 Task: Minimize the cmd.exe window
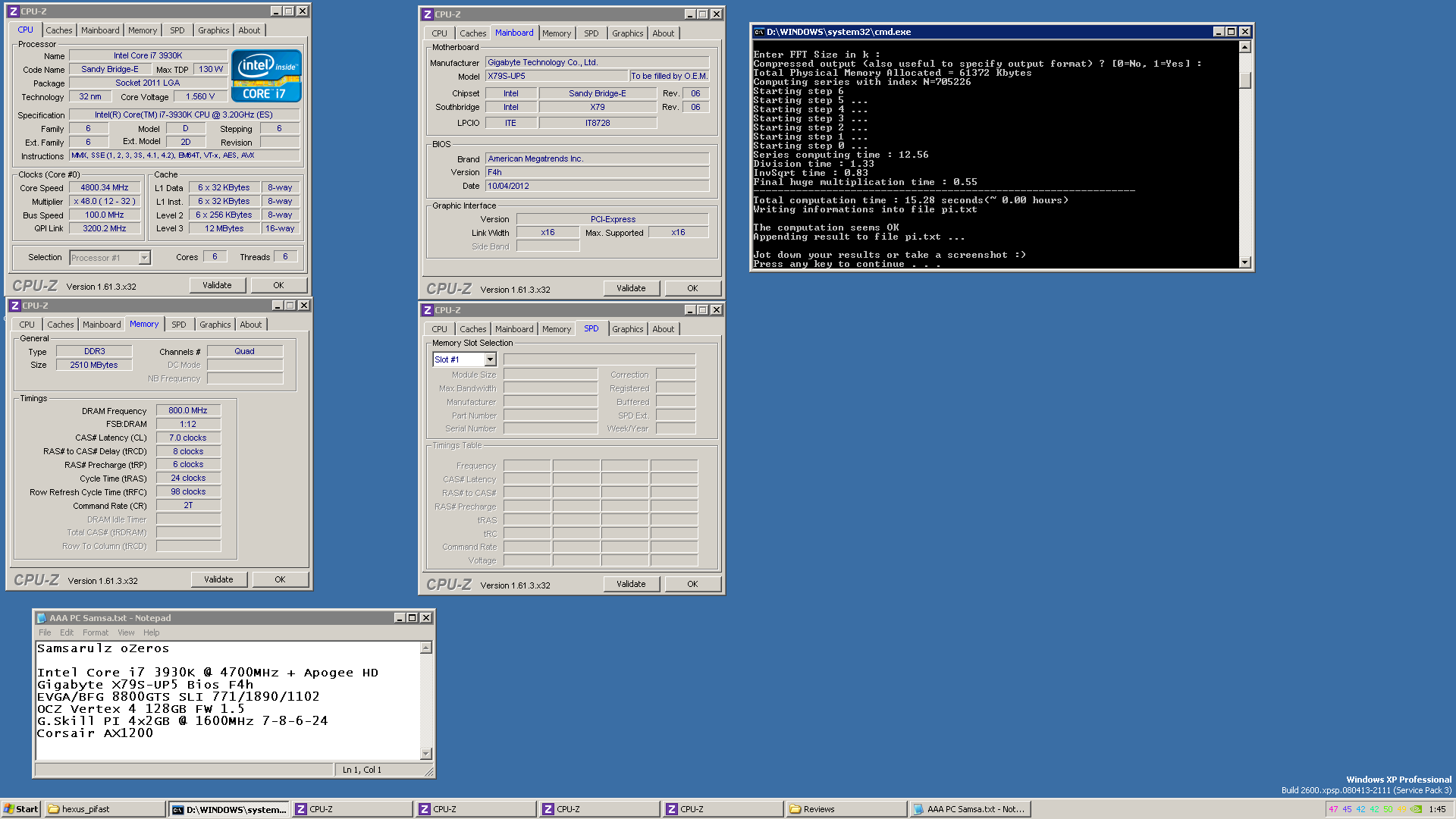click(1218, 32)
